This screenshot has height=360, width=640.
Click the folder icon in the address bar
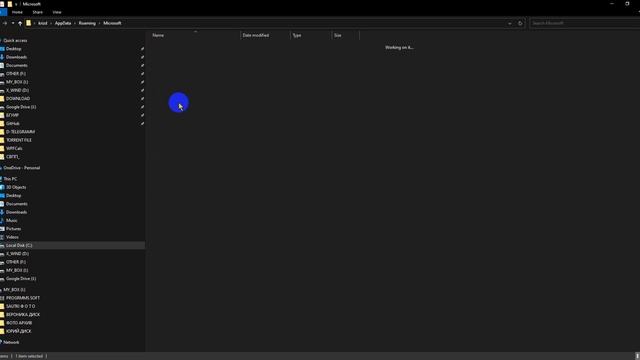[29, 23]
